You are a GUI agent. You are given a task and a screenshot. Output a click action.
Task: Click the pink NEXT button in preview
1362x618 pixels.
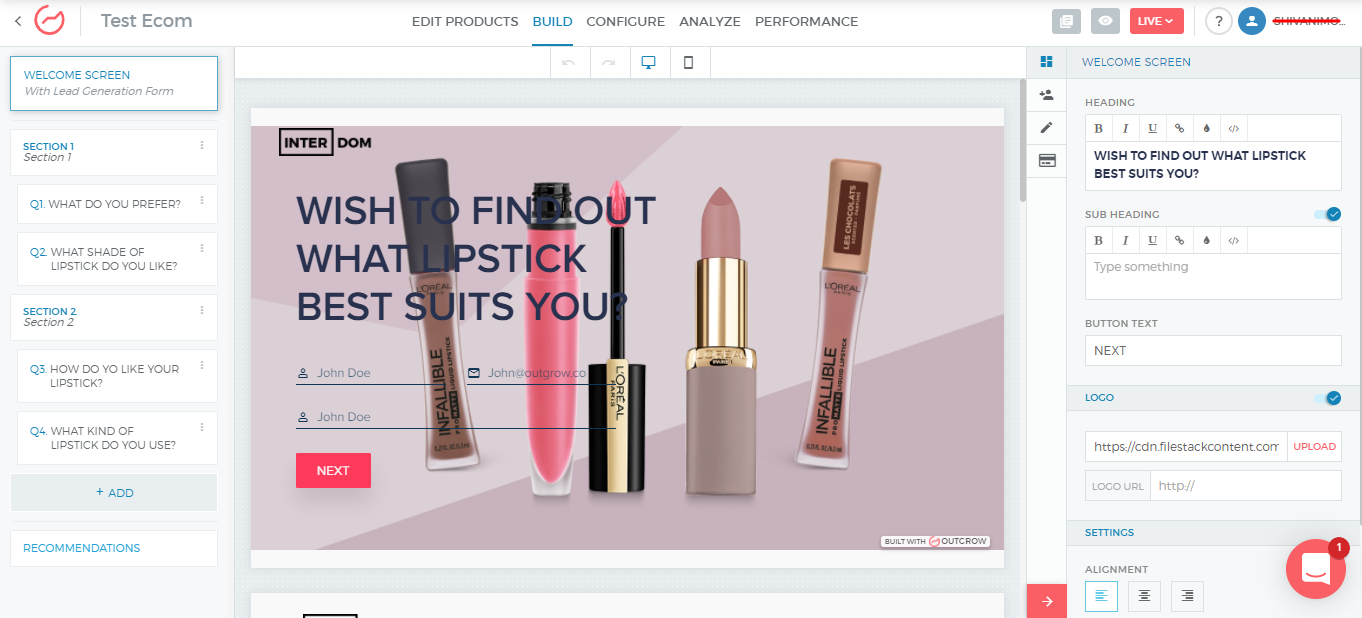pyautogui.click(x=333, y=471)
